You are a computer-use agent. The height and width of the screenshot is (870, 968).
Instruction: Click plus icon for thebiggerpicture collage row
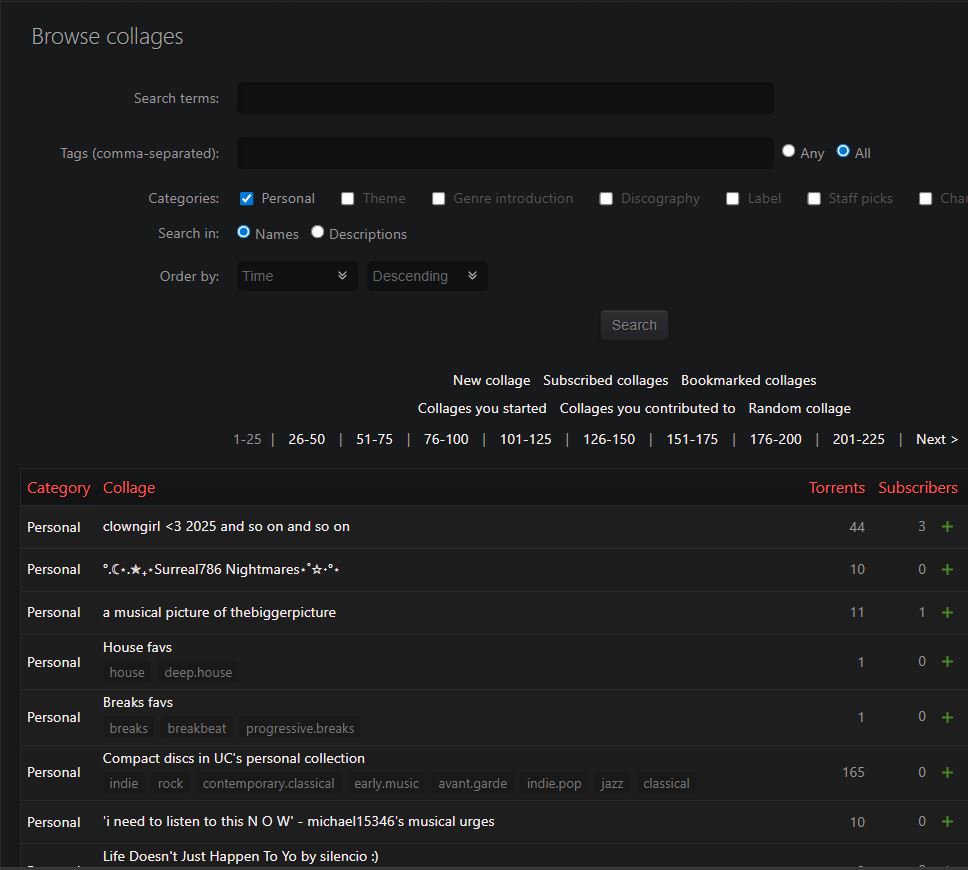947,613
